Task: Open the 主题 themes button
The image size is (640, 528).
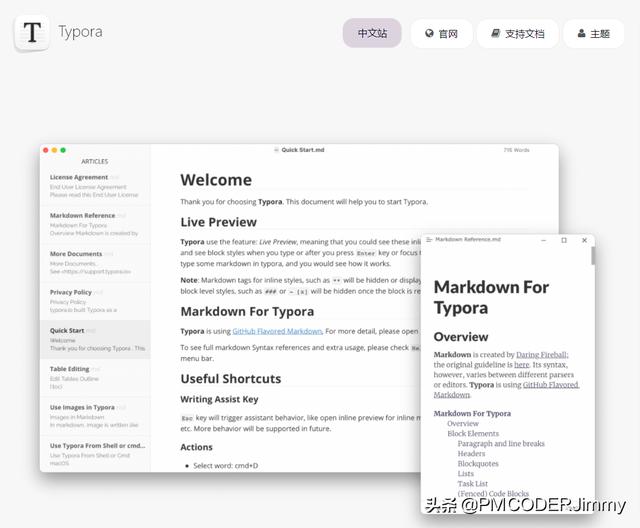Action: pos(594,33)
